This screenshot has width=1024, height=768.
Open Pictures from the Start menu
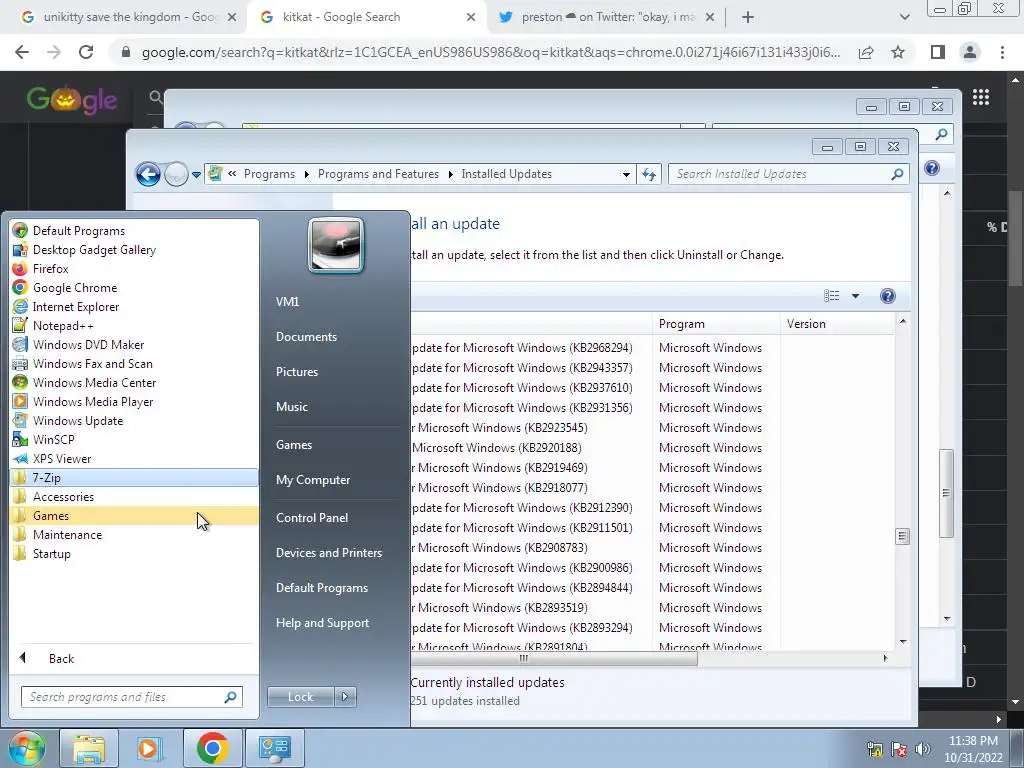[x=296, y=372]
